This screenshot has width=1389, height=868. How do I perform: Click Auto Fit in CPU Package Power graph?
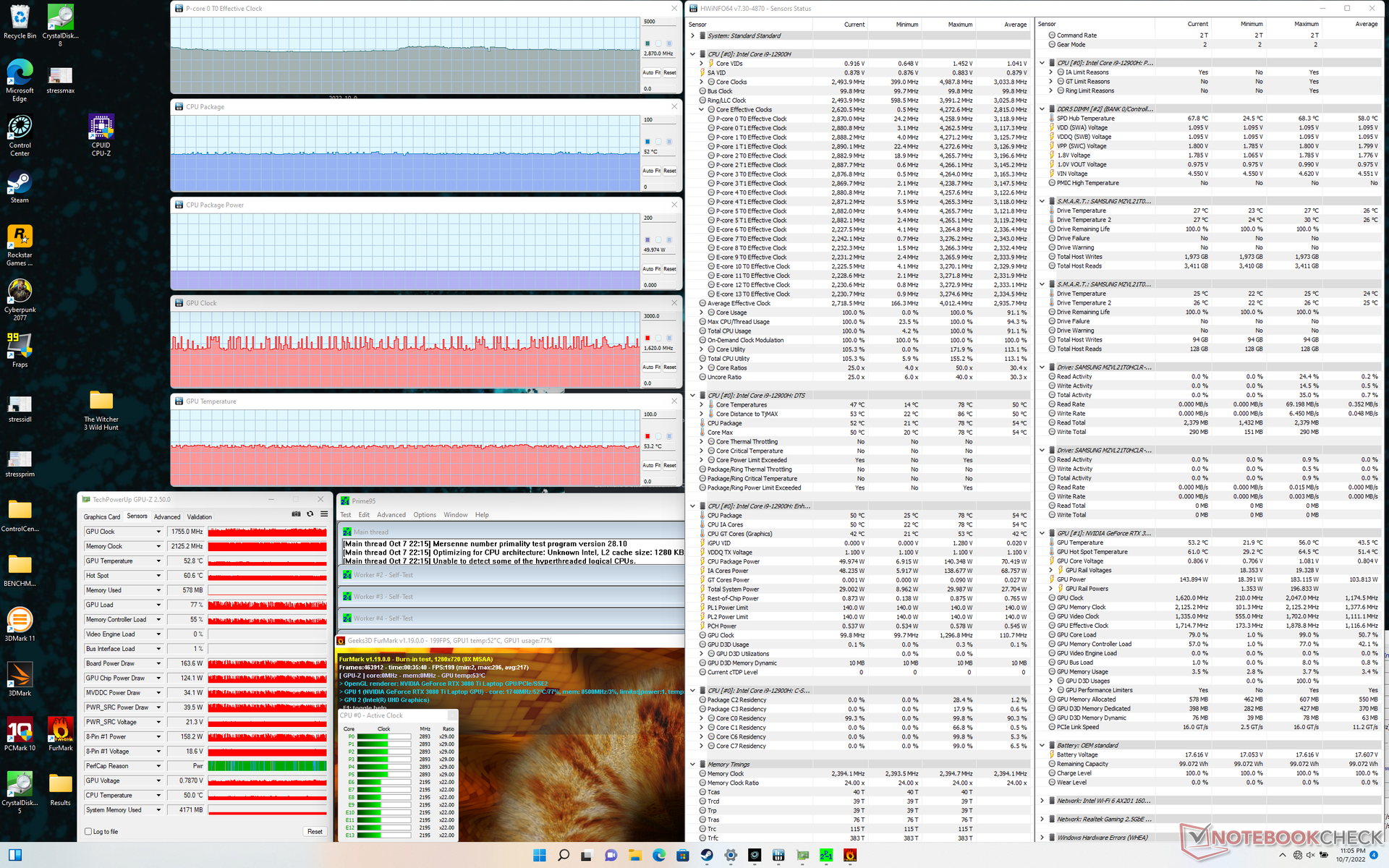(652, 269)
